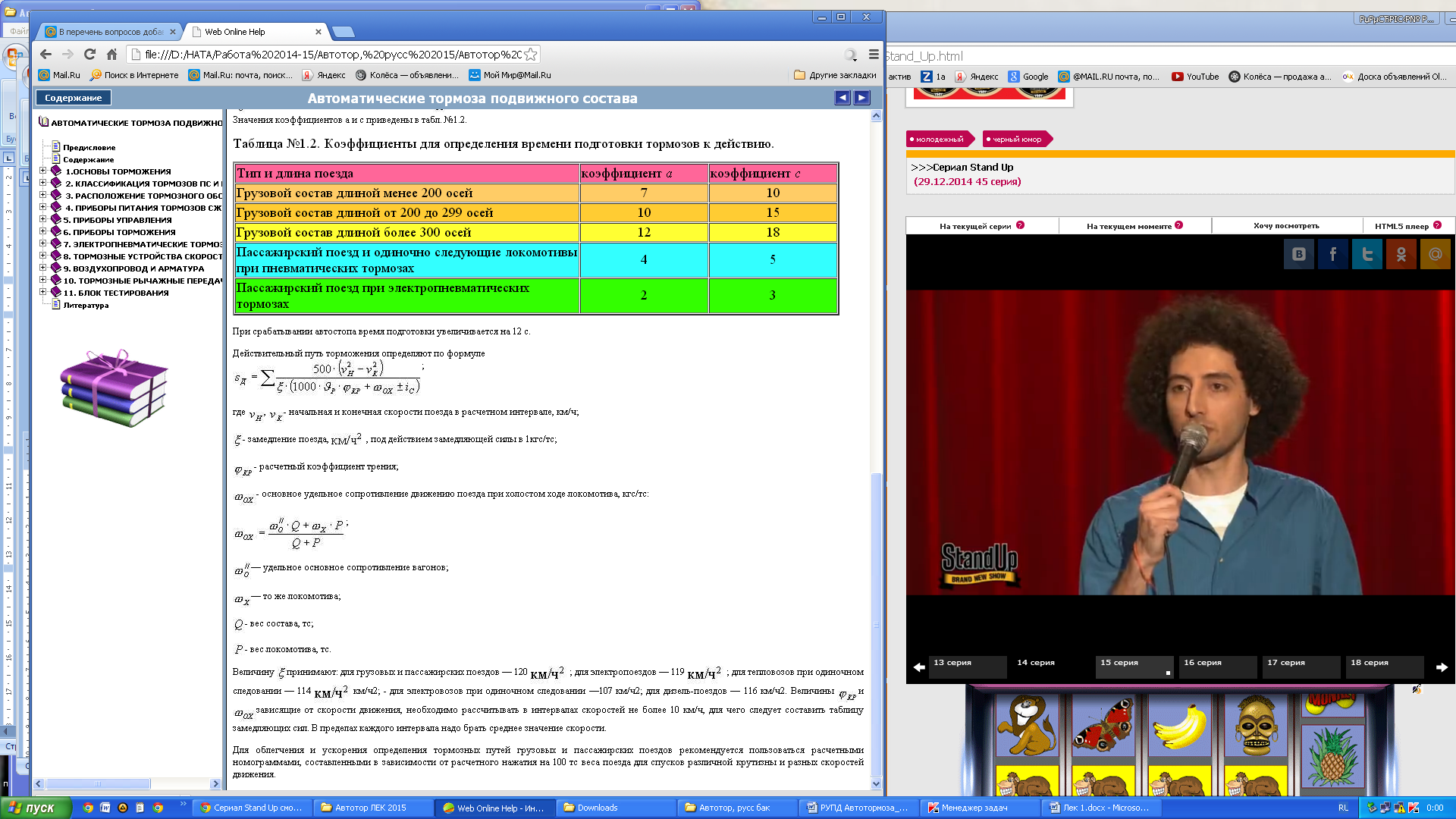
Task: Click the home icon in browser toolbar
Action: point(111,55)
